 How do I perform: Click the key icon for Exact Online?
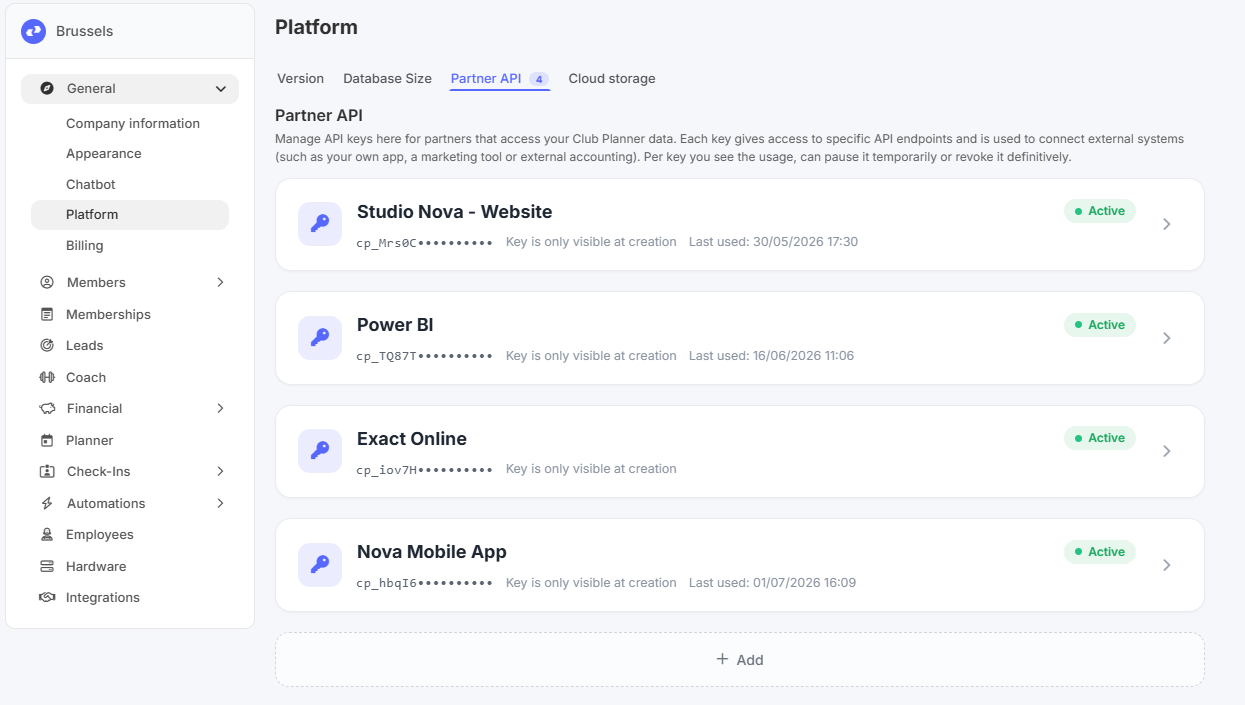(320, 451)
